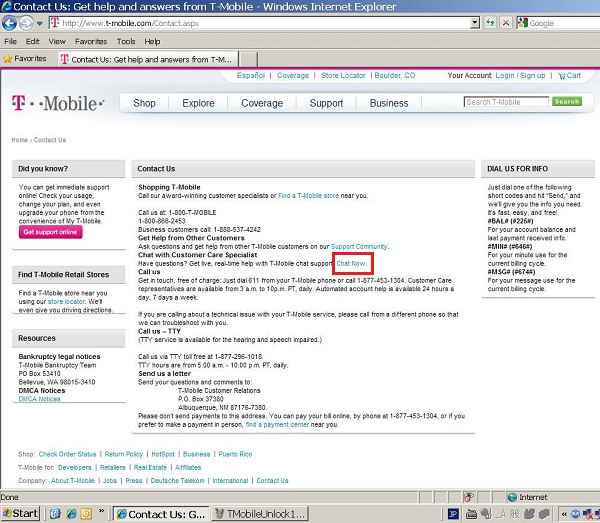
Task: Click the pink Get support online button
Action: 51,232
